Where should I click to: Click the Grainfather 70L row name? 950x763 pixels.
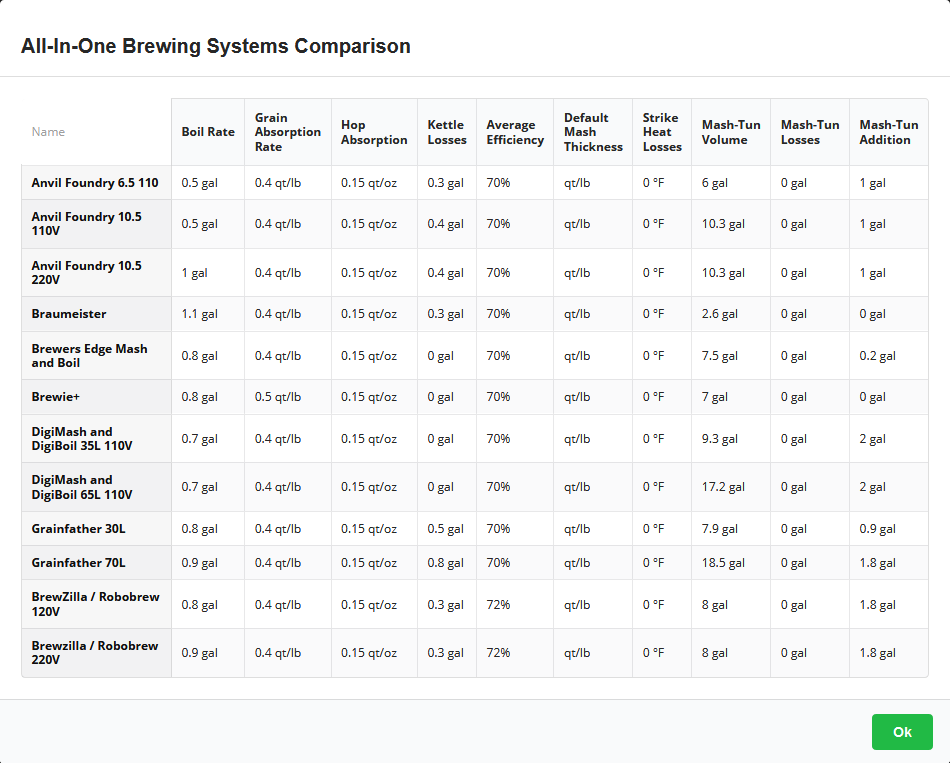pos(79,562)
